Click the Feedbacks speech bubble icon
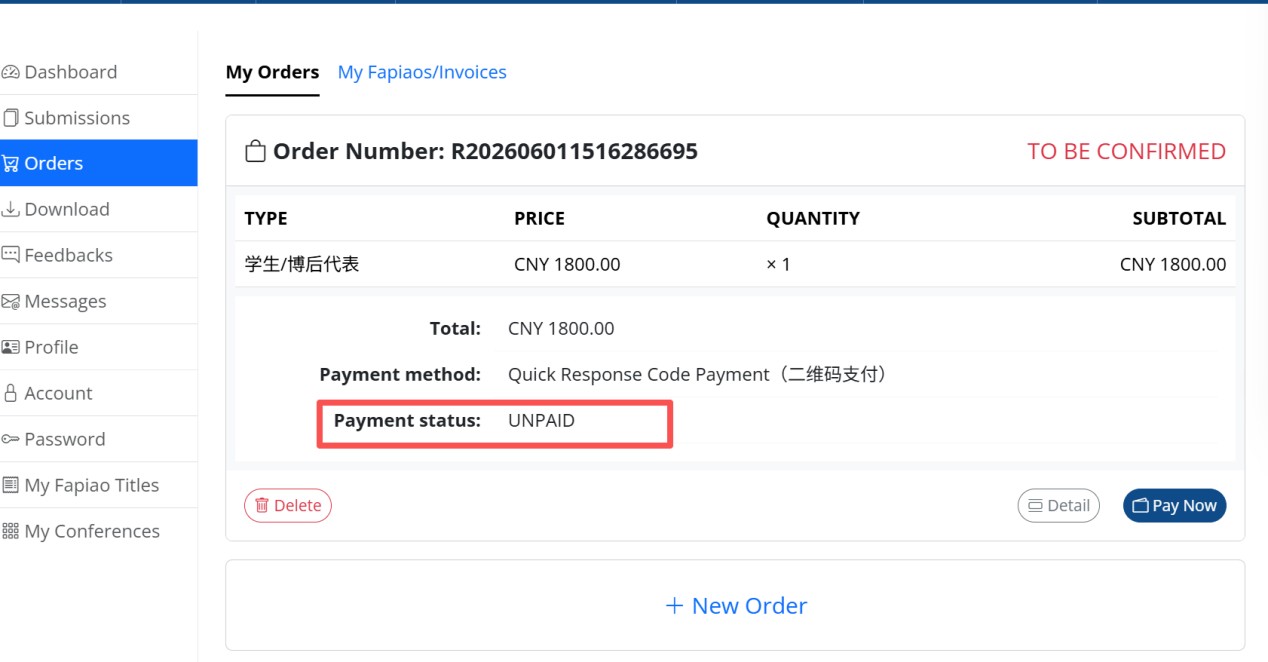Viewport: 1268px width, 662px height. tap(11, 255)
